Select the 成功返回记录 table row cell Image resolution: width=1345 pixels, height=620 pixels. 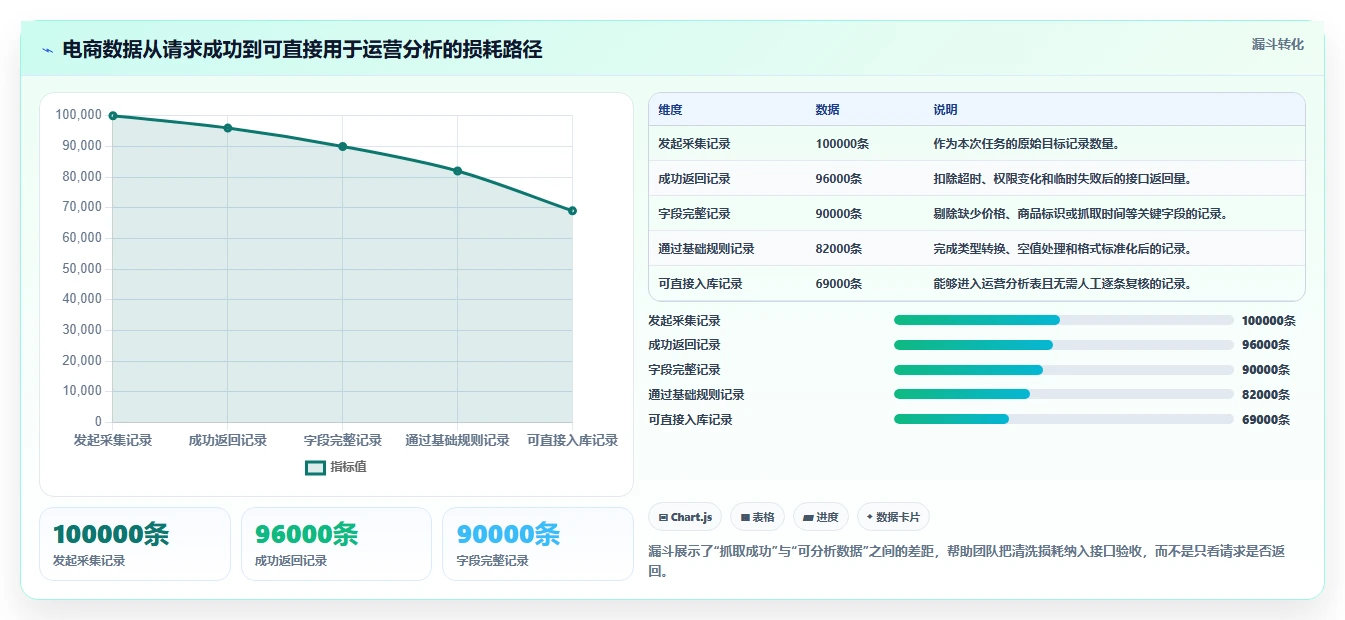(x=694, y=179)
